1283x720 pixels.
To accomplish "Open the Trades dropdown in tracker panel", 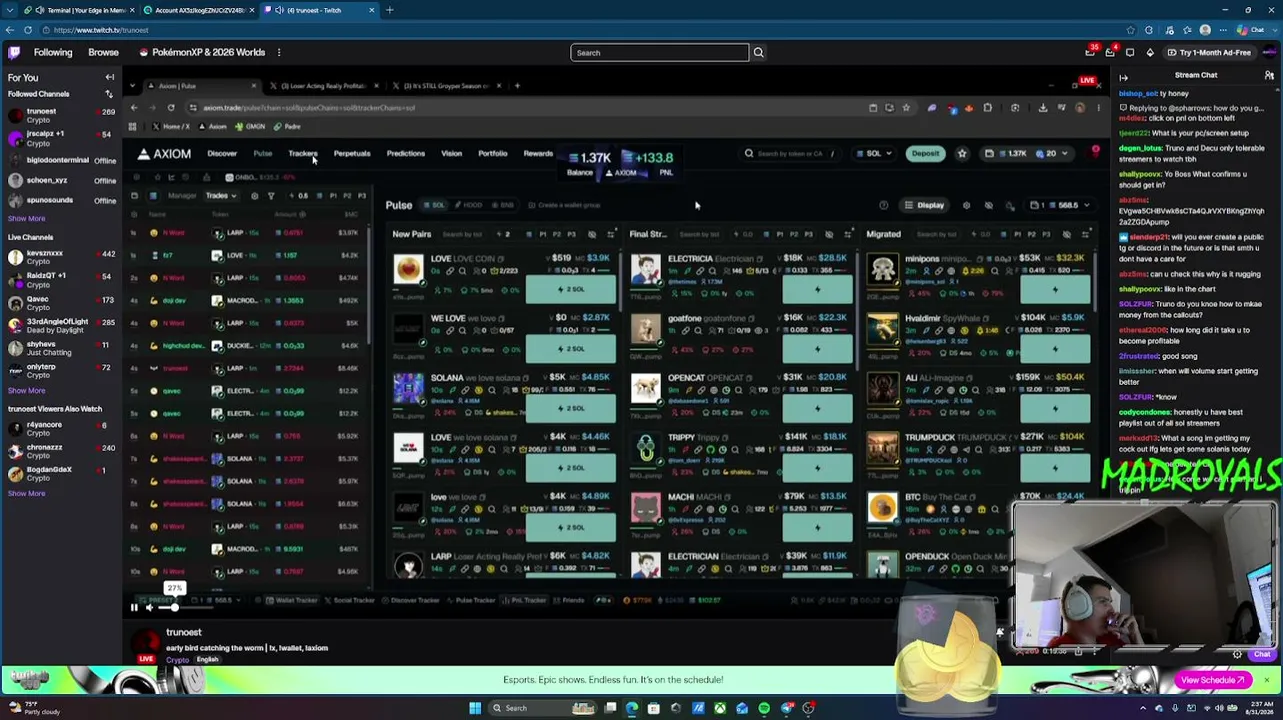I will coord(220,196).
